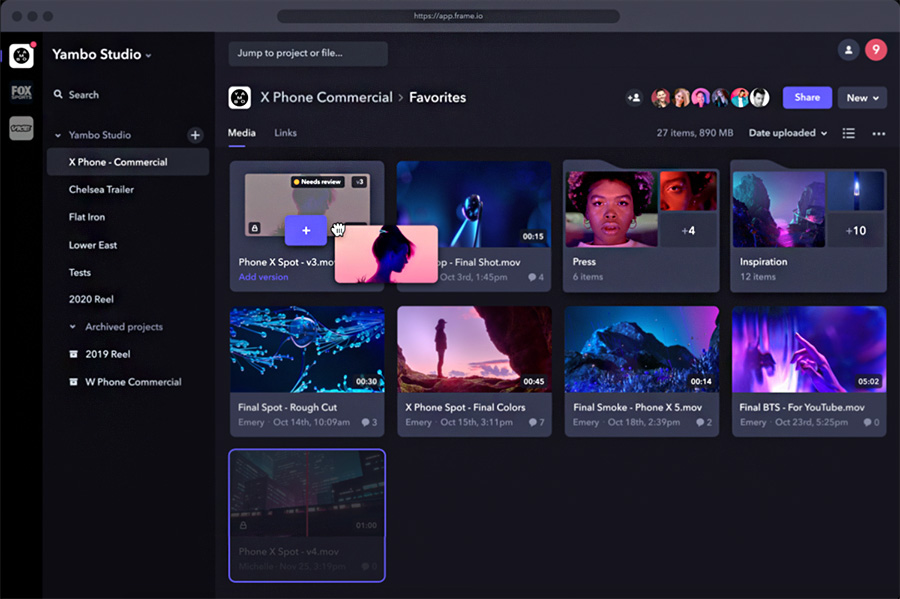
Task: Open Final Smoke - Phone X 5.mov thumbnail
Action: (642, 349)
